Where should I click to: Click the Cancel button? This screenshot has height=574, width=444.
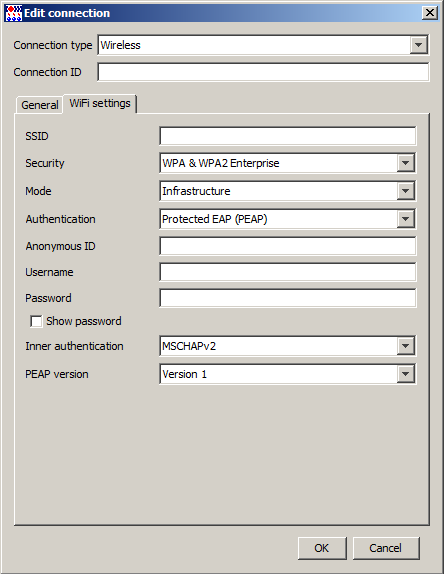[x=386, y=548]
